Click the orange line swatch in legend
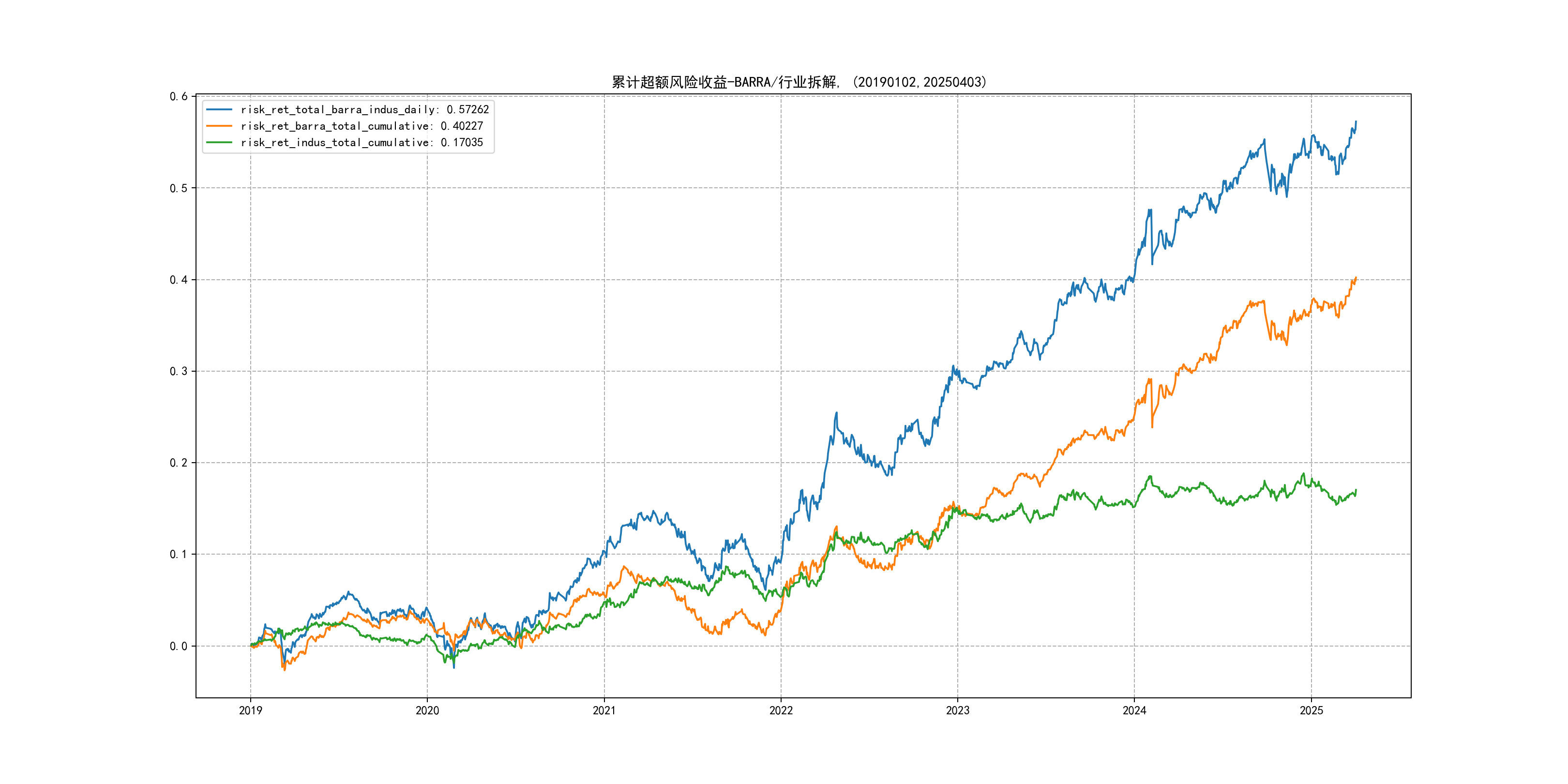The image size is (1568, 784). [219, 126]
